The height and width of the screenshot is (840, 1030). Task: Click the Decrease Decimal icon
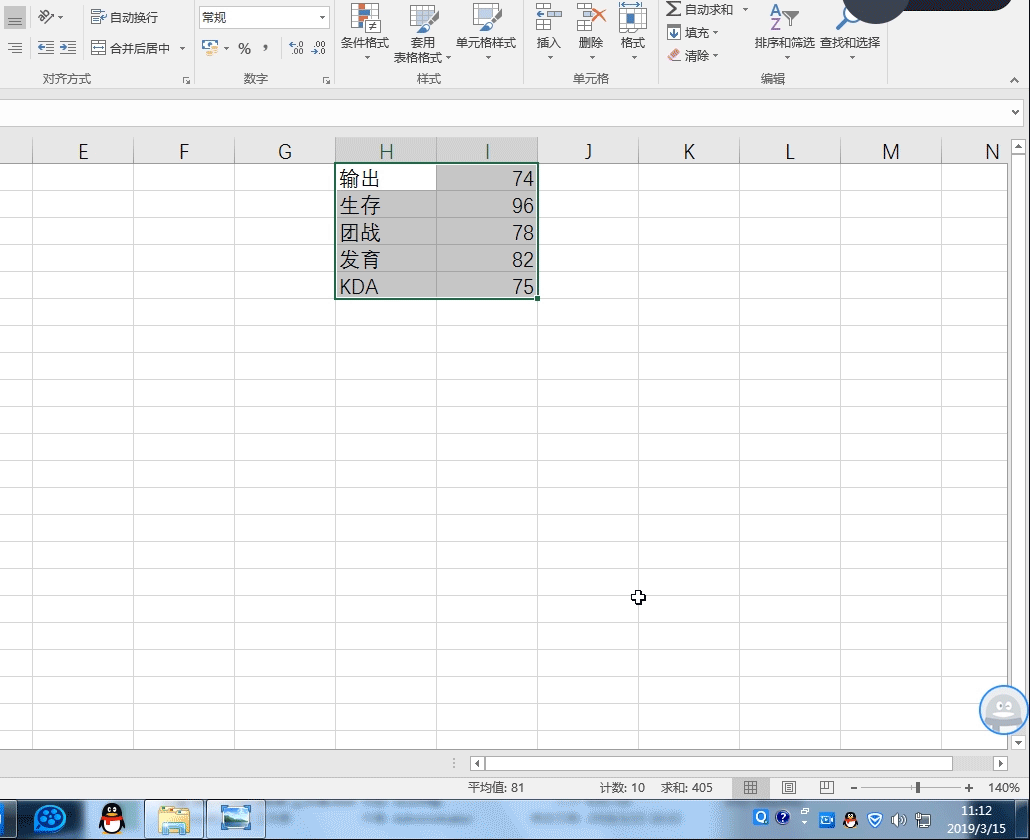tap(319, 48)
